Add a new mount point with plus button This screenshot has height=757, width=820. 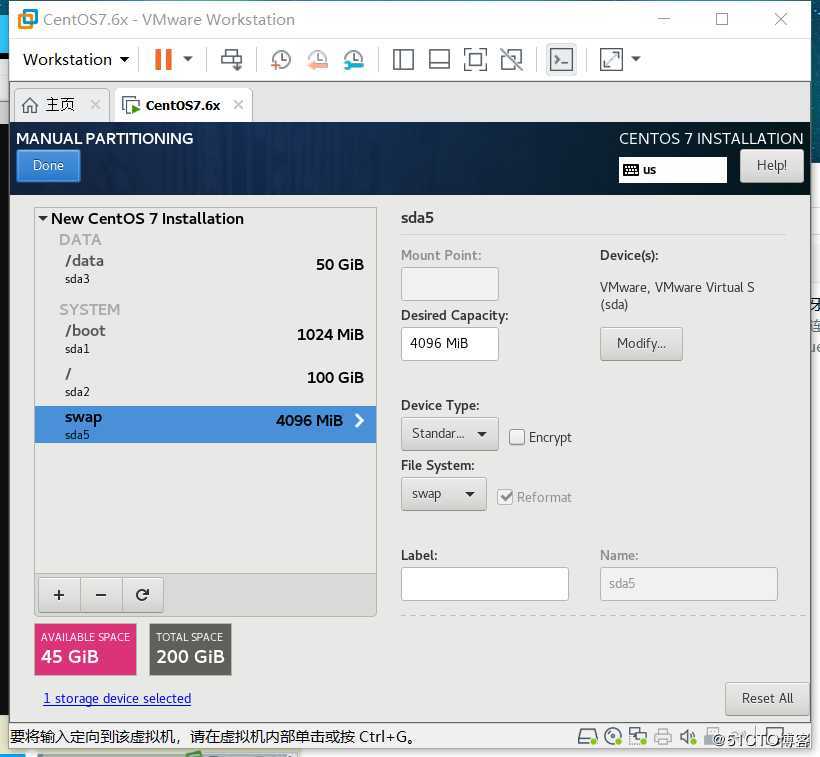(x=59, y=595)
